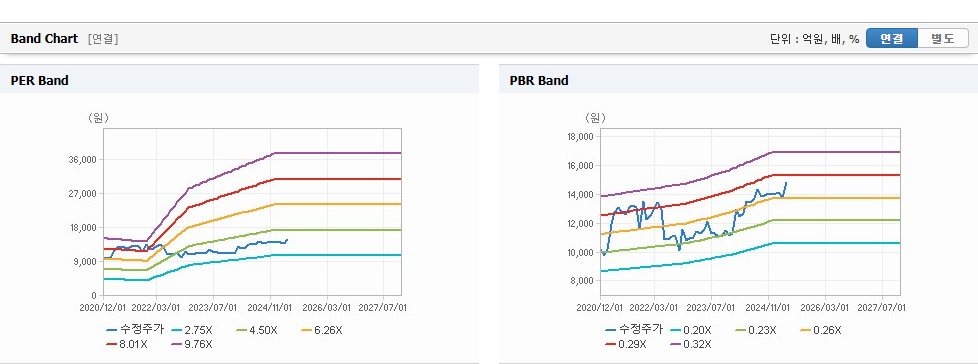This screenshot has width=978, height=364.
Task: Click the [연결] label beside Band Chart
Action: [x=103, y=39]
